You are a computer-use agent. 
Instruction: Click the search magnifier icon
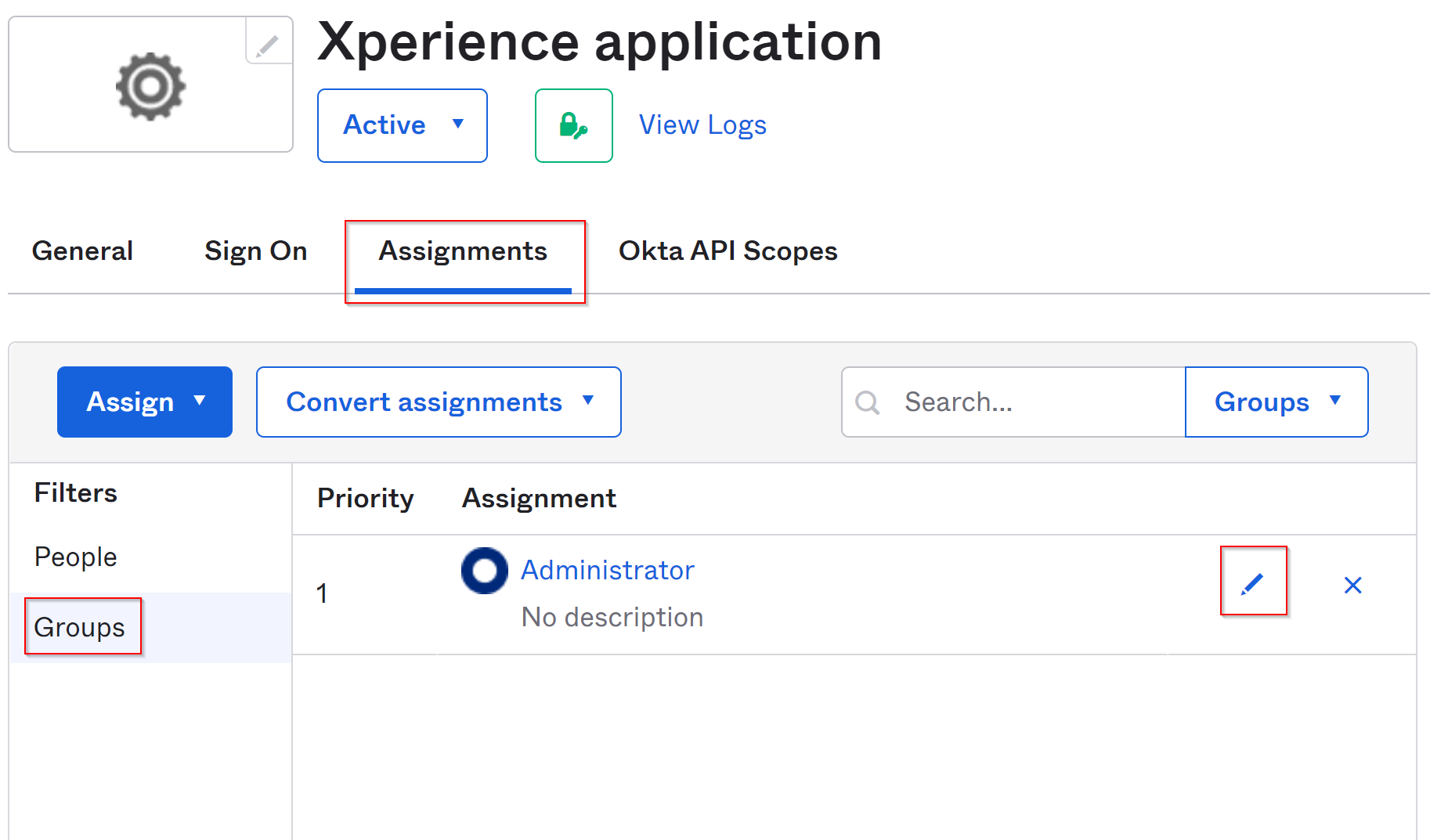tap(868, 402)
